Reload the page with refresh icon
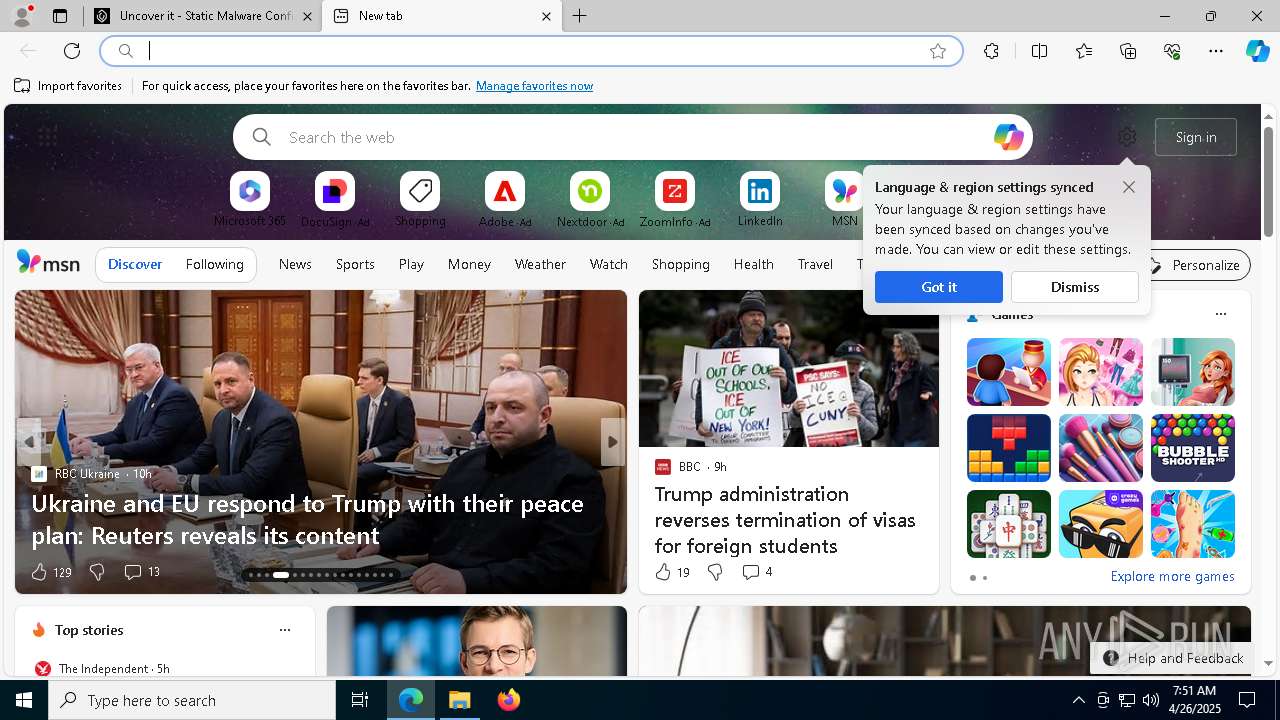Screen dimensions: 1280x720 pyautogui.click(x=72, y=51)
